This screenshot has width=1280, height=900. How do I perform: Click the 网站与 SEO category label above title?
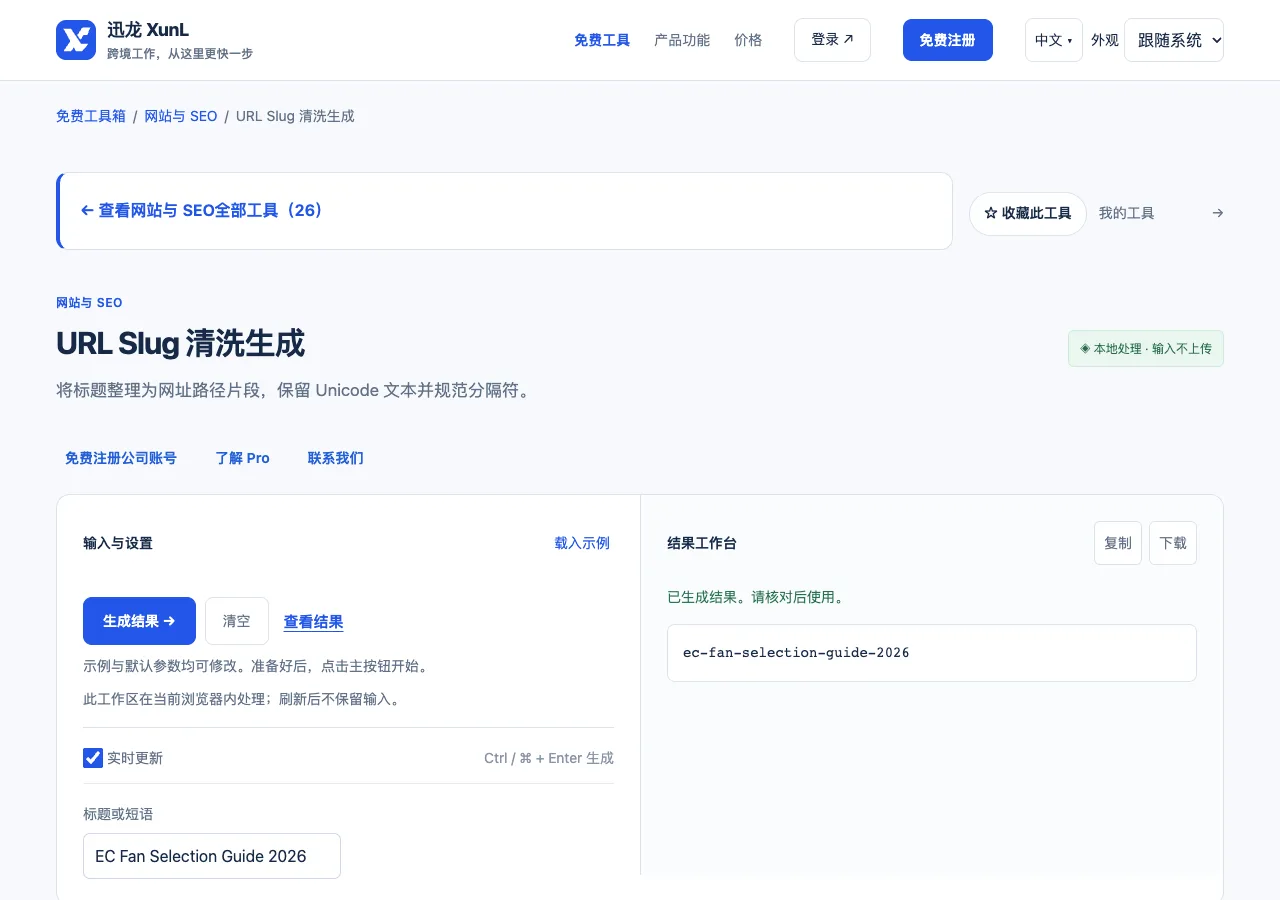tap(89, 303)
